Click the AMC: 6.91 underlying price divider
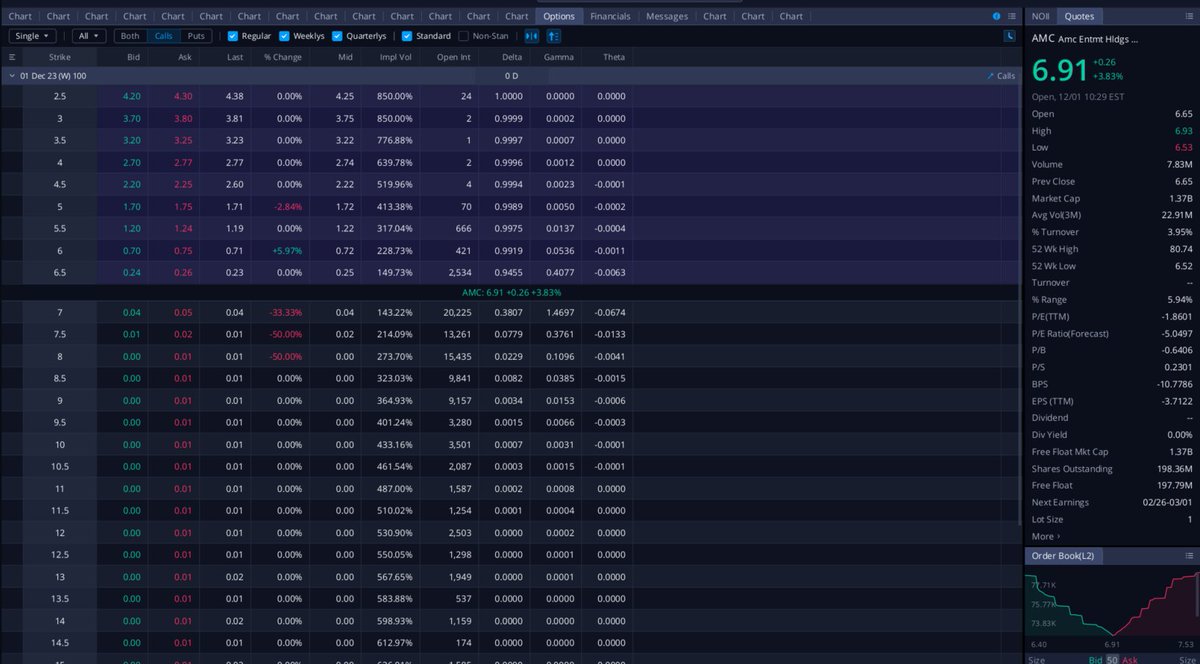 pos(512,292)
